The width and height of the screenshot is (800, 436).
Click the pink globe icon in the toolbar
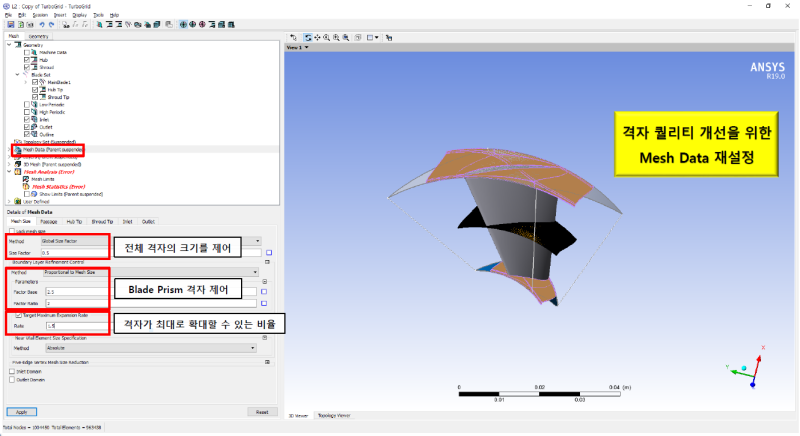(202, 24)
